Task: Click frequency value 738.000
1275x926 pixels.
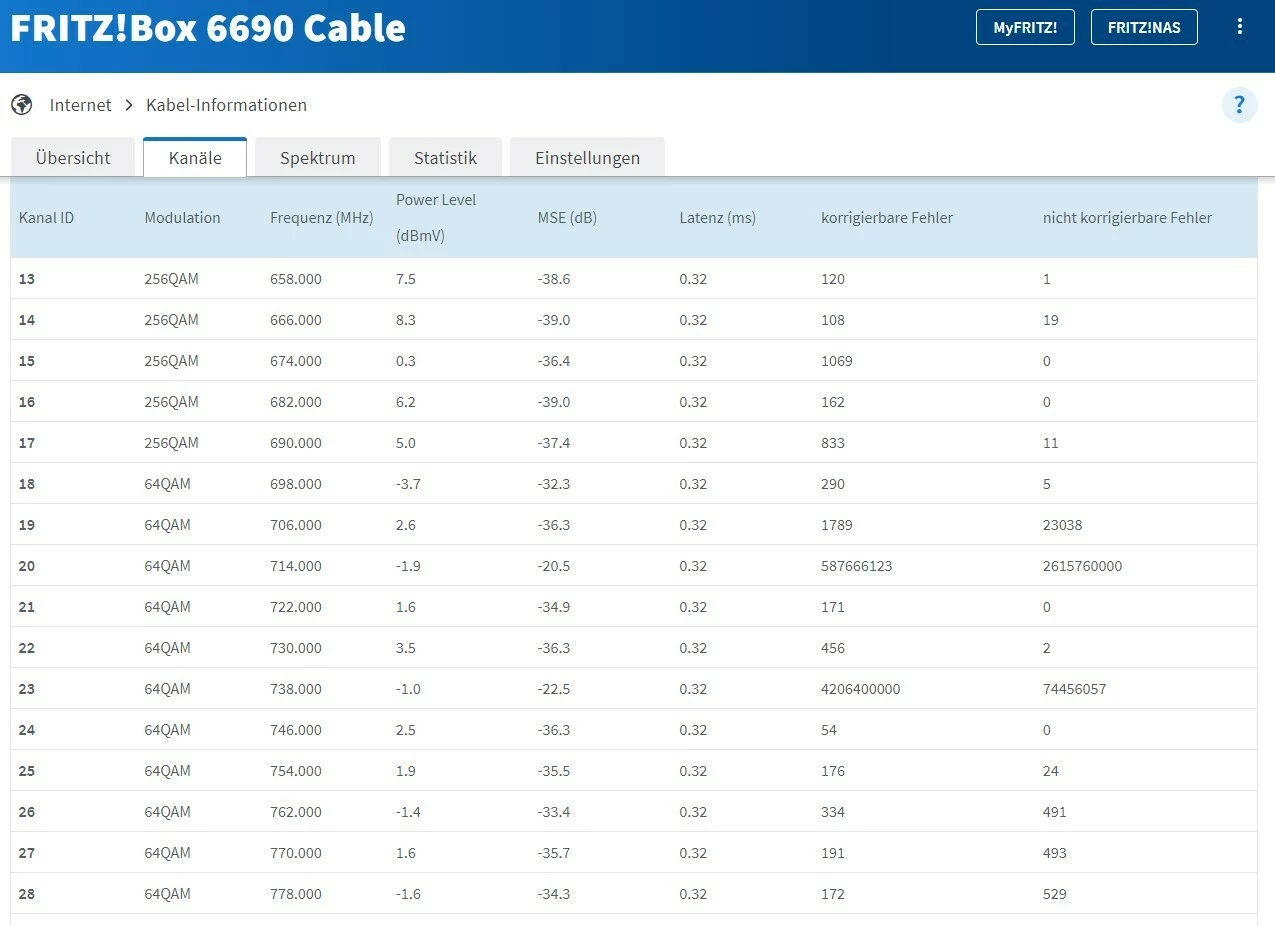Action: tap(296, 689)
